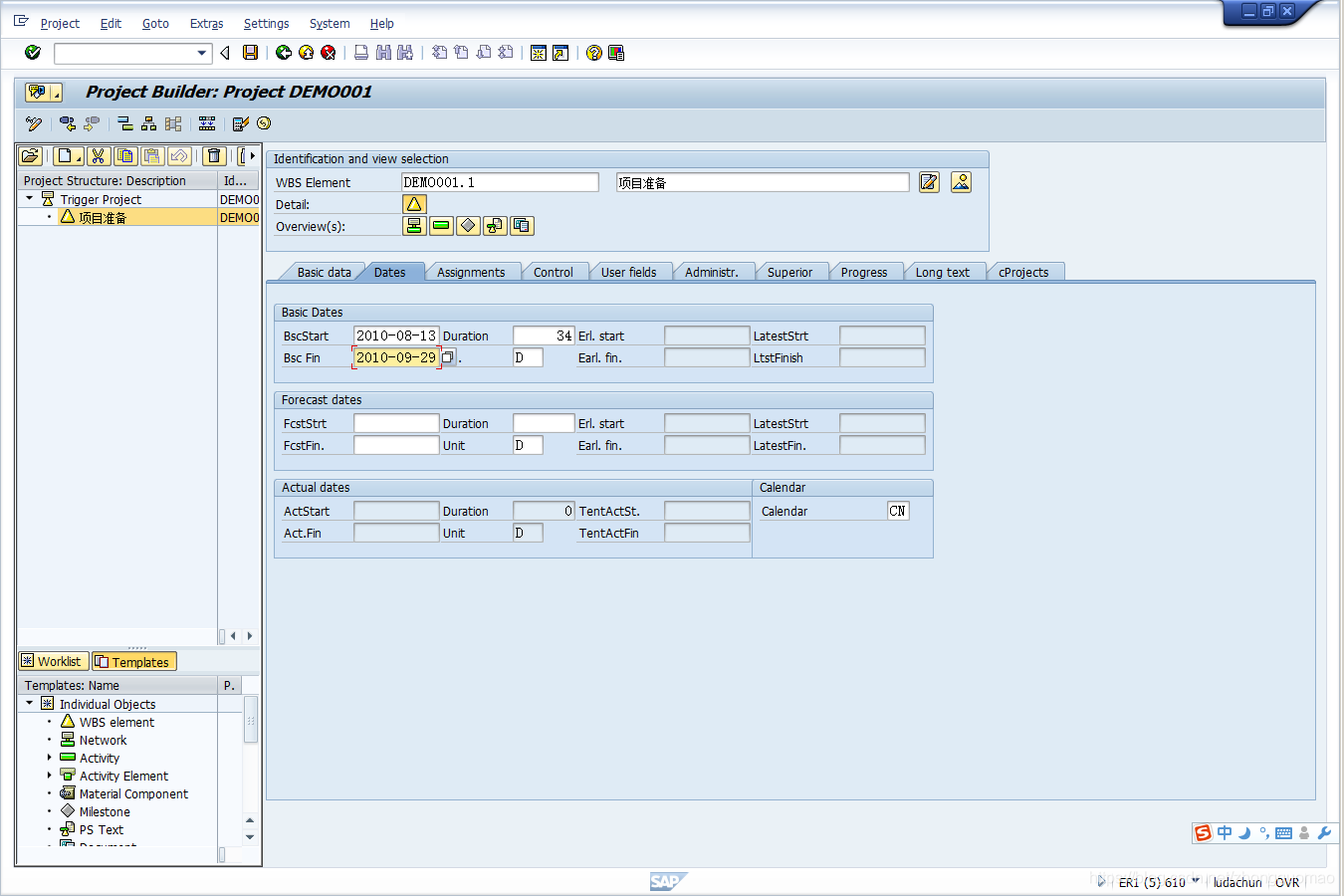Click the yellow Exit arrow icon
The height and width of the screenshot is (896, 1344).
tap(306, 53)
